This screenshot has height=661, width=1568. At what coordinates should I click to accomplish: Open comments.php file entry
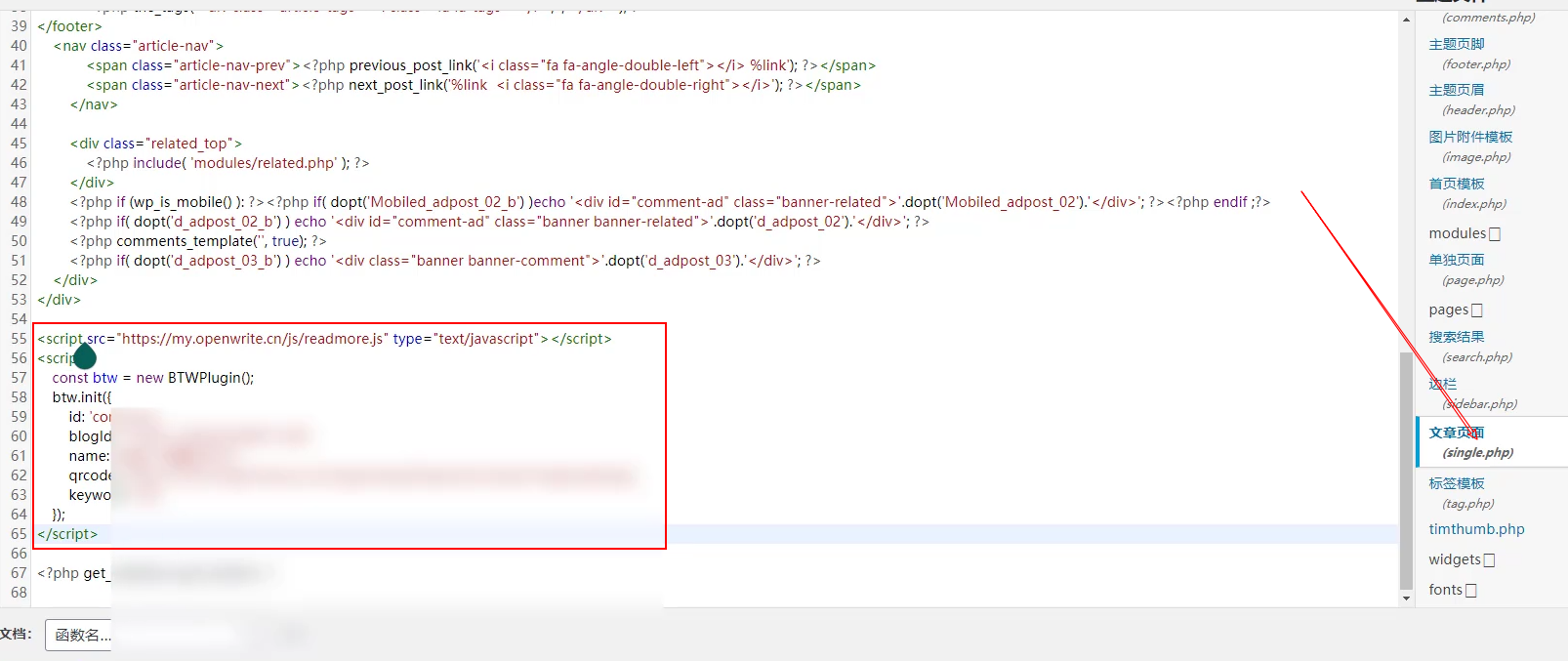point(1488,18)
